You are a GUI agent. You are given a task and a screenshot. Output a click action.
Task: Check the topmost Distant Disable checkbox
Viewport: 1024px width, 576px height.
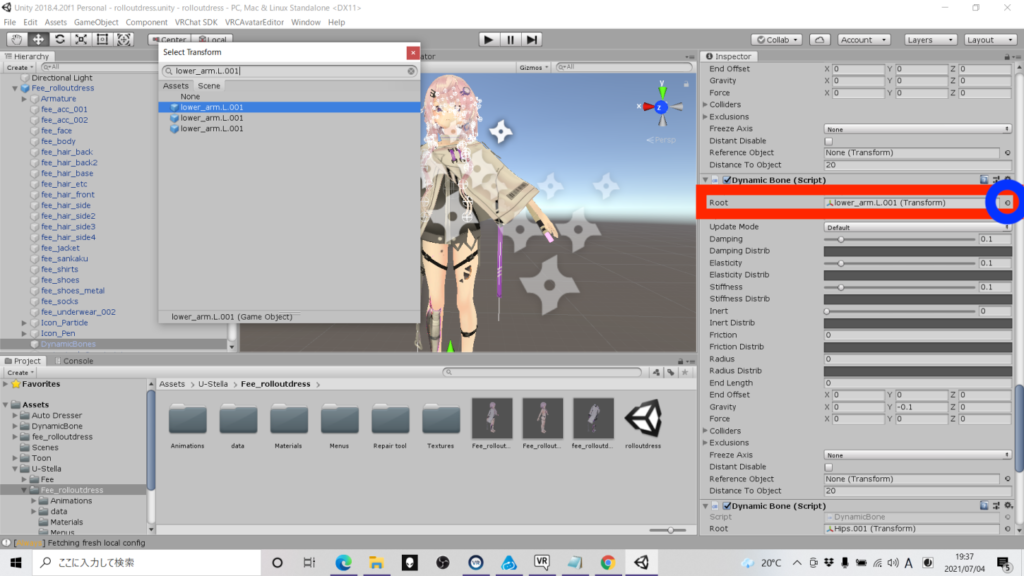(829, 141)
